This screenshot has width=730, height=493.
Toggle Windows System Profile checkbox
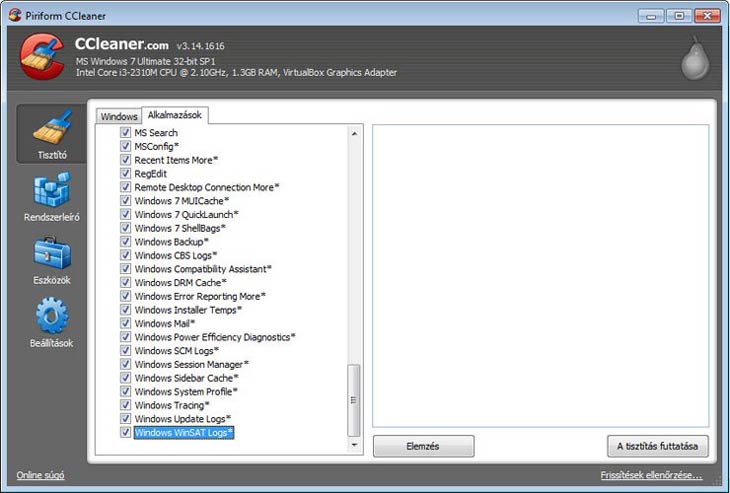point(125,391)
